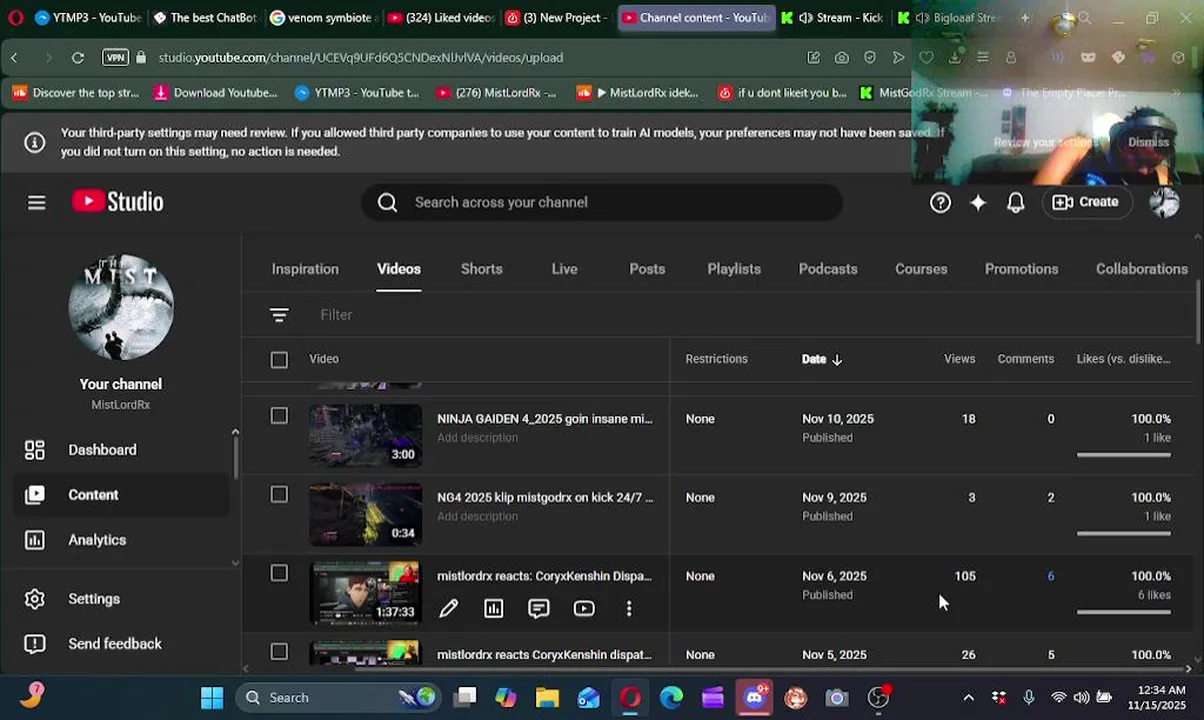Viewport: 1204px width, 720px height.
Task: Switch to the Podcasts tab
Action: click(x=828, y=269)
